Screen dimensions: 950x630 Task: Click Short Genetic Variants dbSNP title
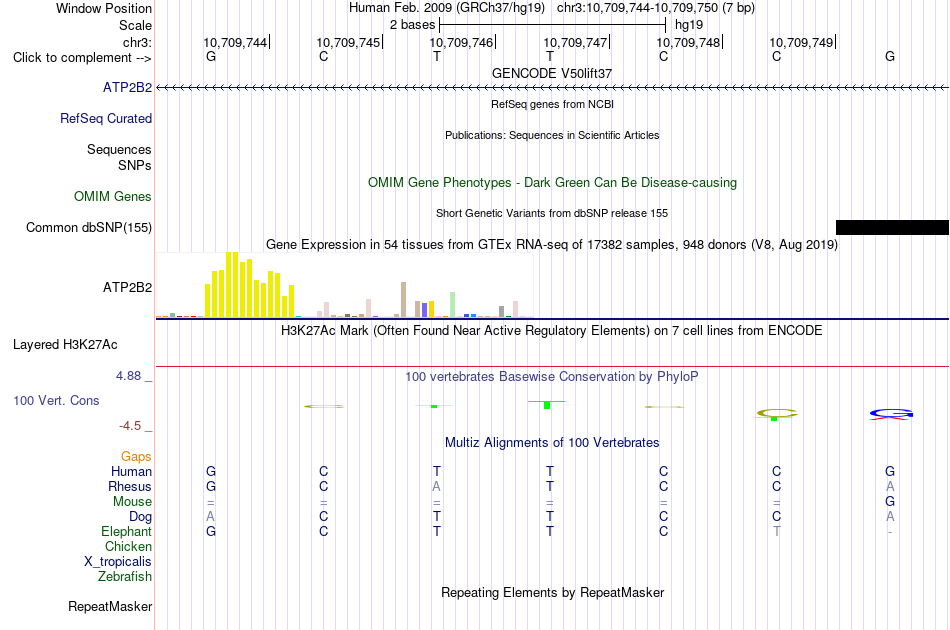(x=552, y=213)
